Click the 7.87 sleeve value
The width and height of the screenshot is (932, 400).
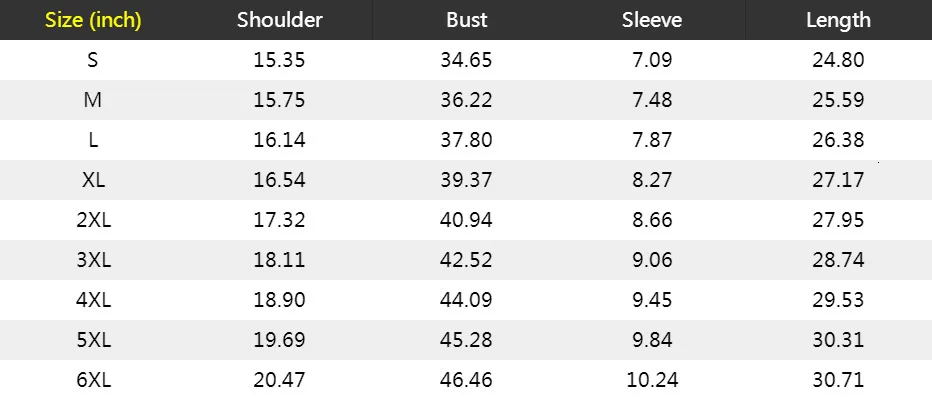[x=652, y=140]
